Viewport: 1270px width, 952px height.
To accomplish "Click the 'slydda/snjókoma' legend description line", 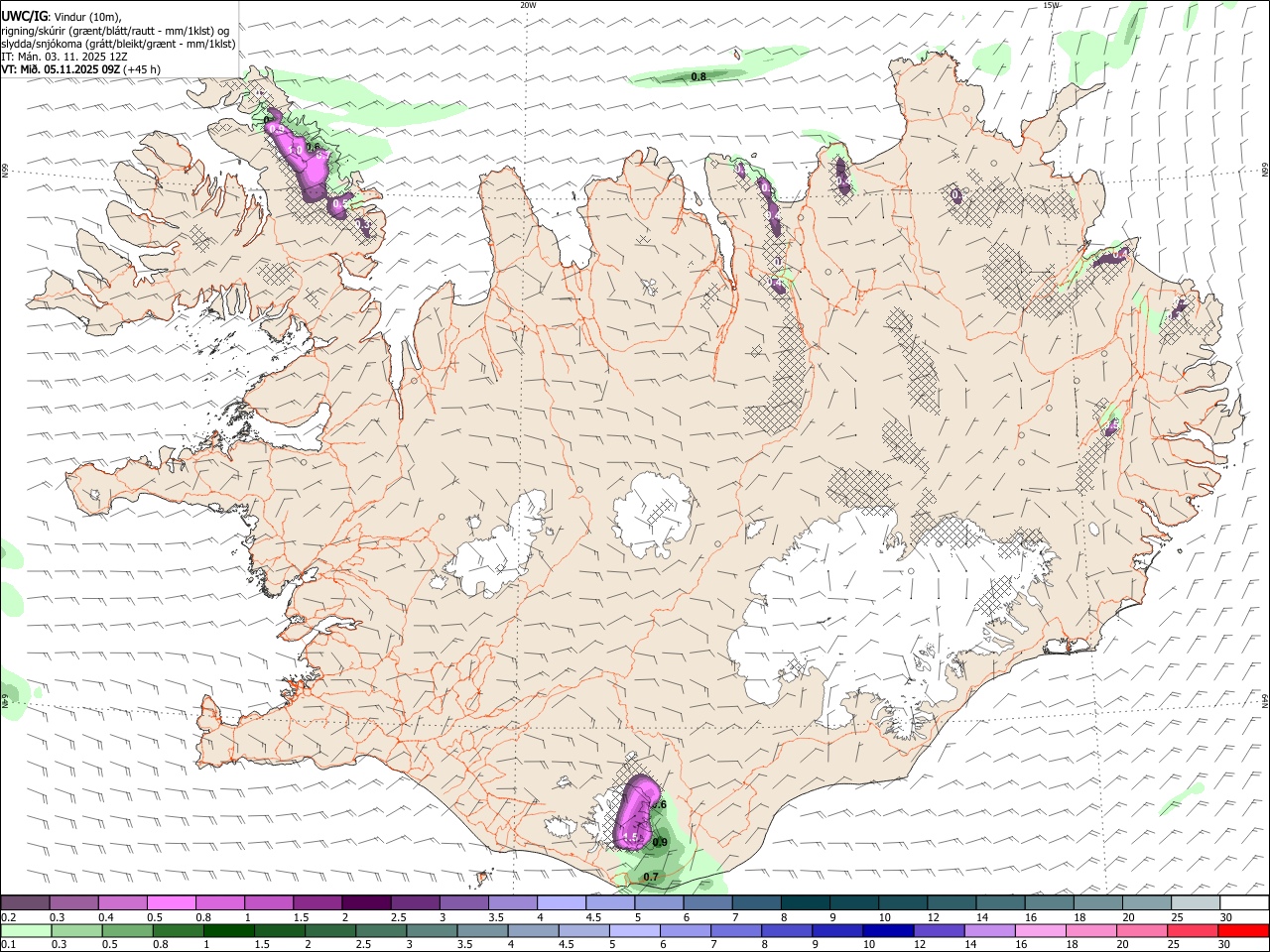I will [x=119, y=44].
